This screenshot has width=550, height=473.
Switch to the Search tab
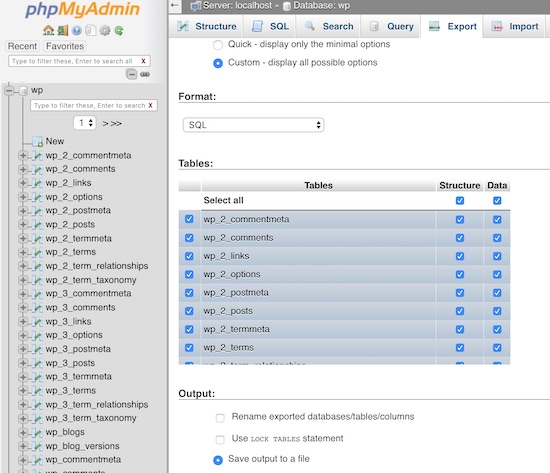coord(329,26)
